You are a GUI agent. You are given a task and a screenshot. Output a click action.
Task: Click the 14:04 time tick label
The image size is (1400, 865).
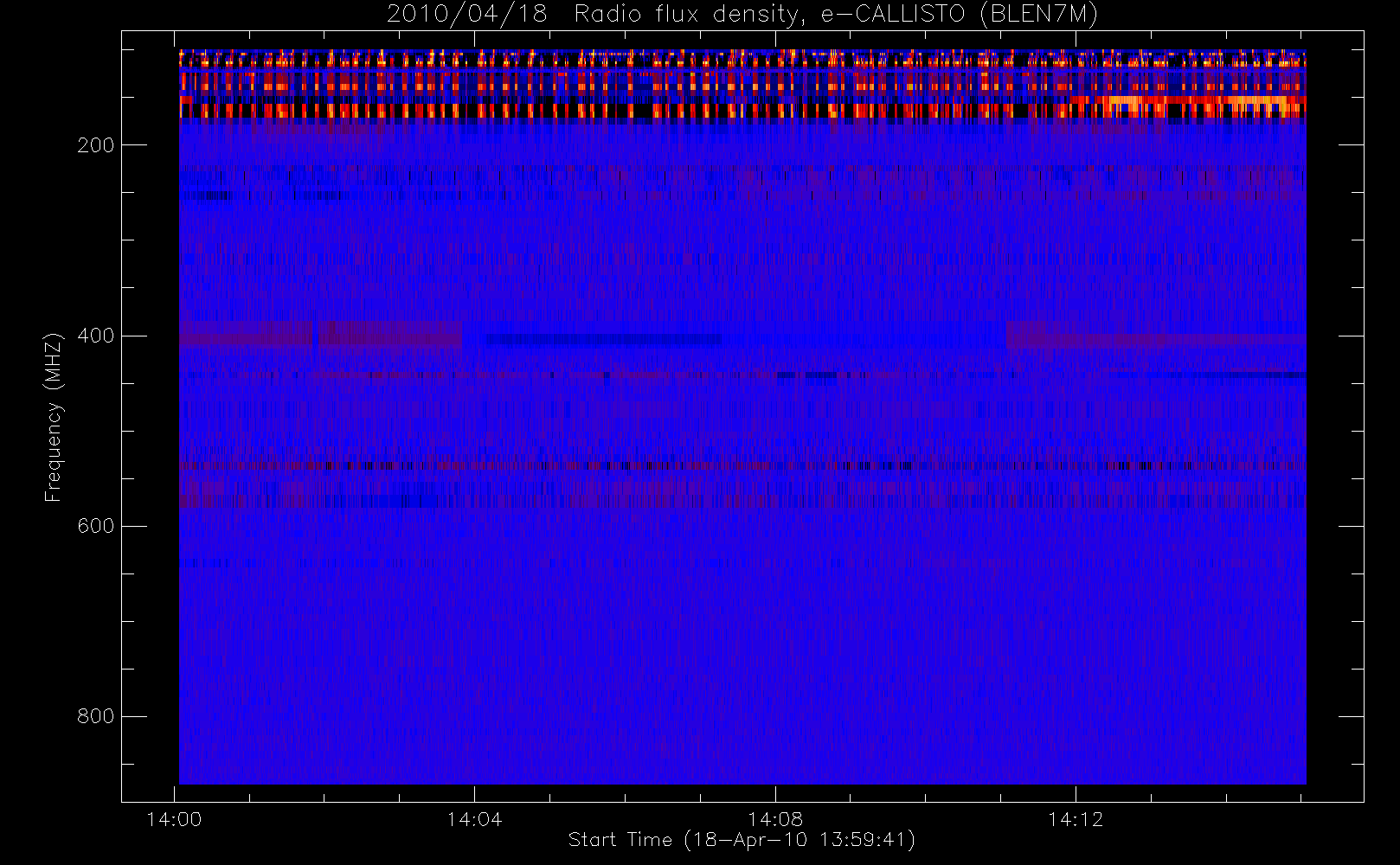click(x=474, y=819)
